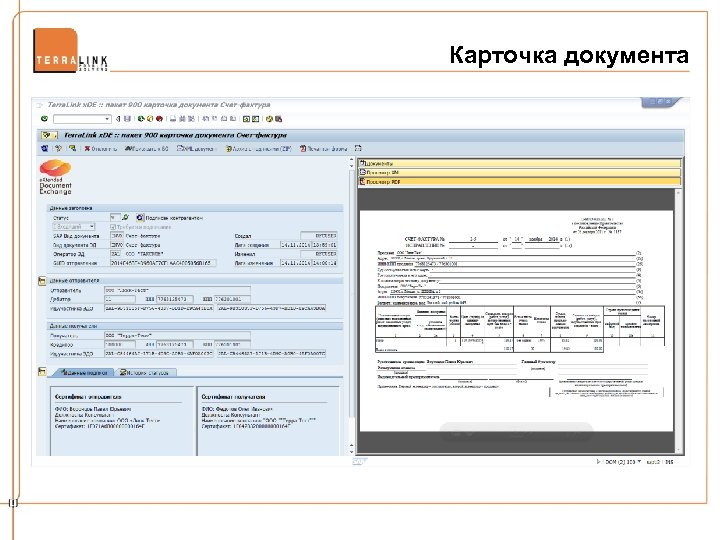
Task: Click the Получатель name field
Action: click(177, 336)
